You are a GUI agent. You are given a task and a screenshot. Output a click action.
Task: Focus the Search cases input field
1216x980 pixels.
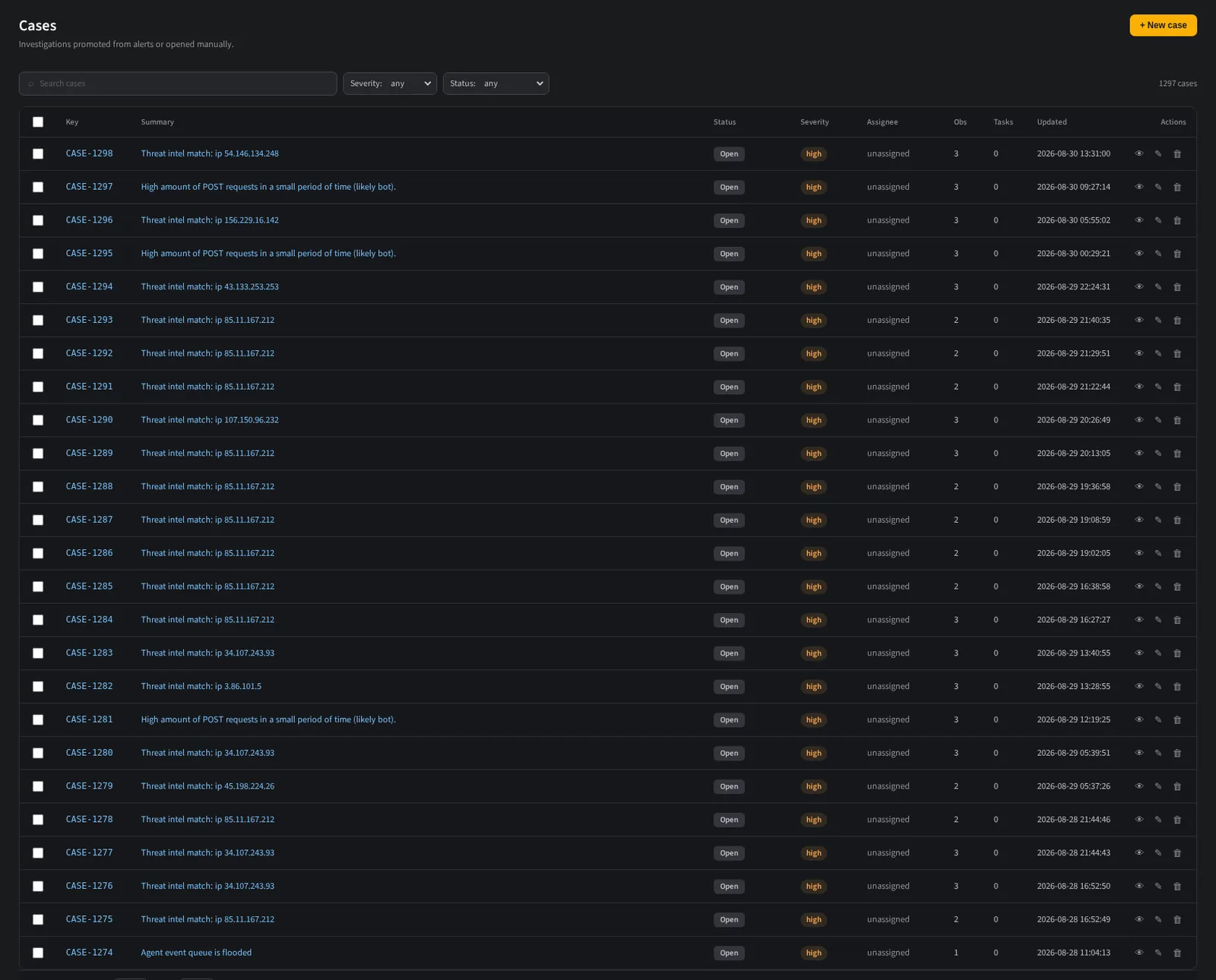tap(178, 84)
